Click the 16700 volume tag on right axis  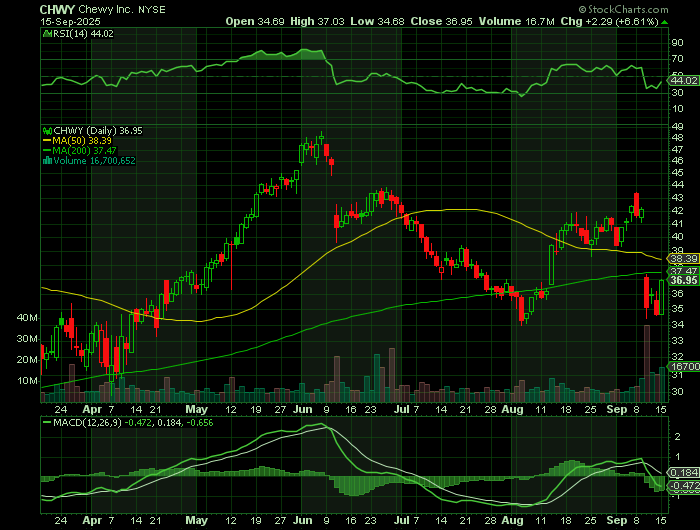tap(683, 366)
